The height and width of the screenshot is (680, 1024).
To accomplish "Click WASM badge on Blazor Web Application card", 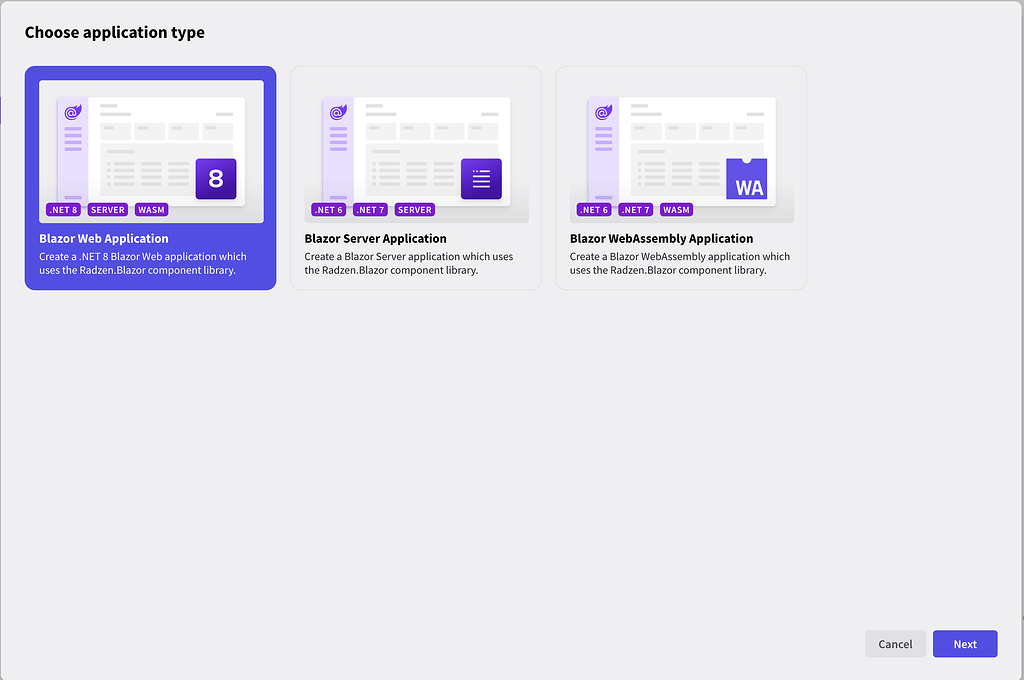I will 151,210.
